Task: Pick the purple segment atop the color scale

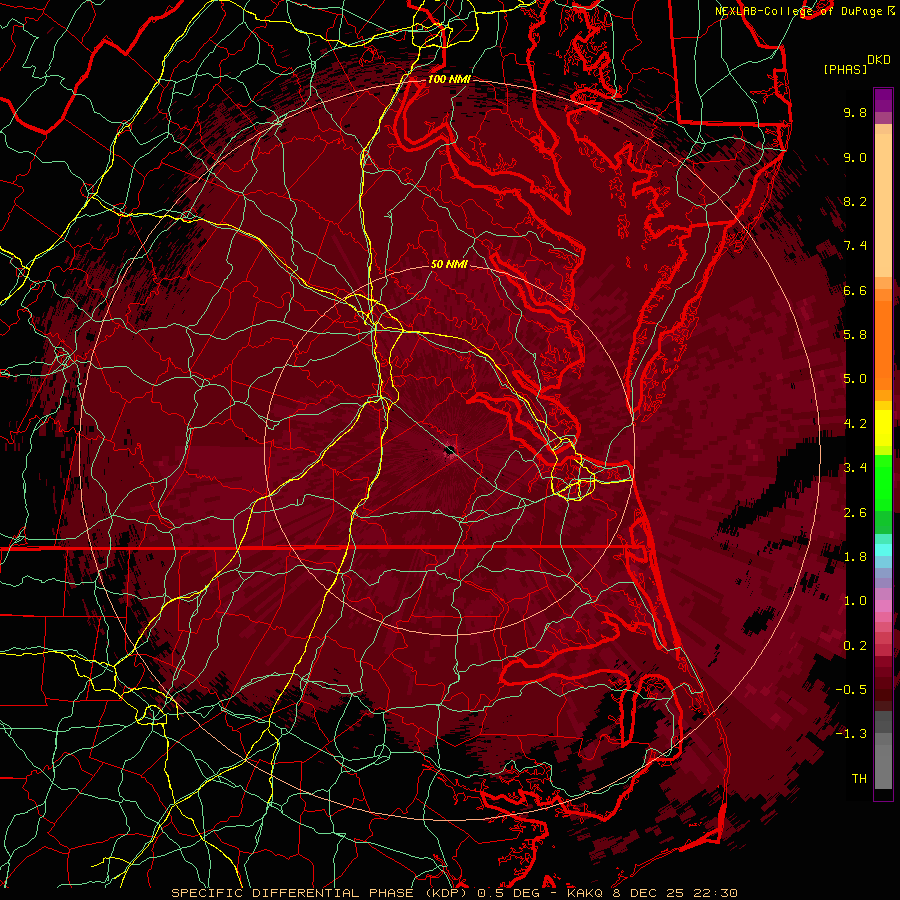Action: [x=883, y=100]
